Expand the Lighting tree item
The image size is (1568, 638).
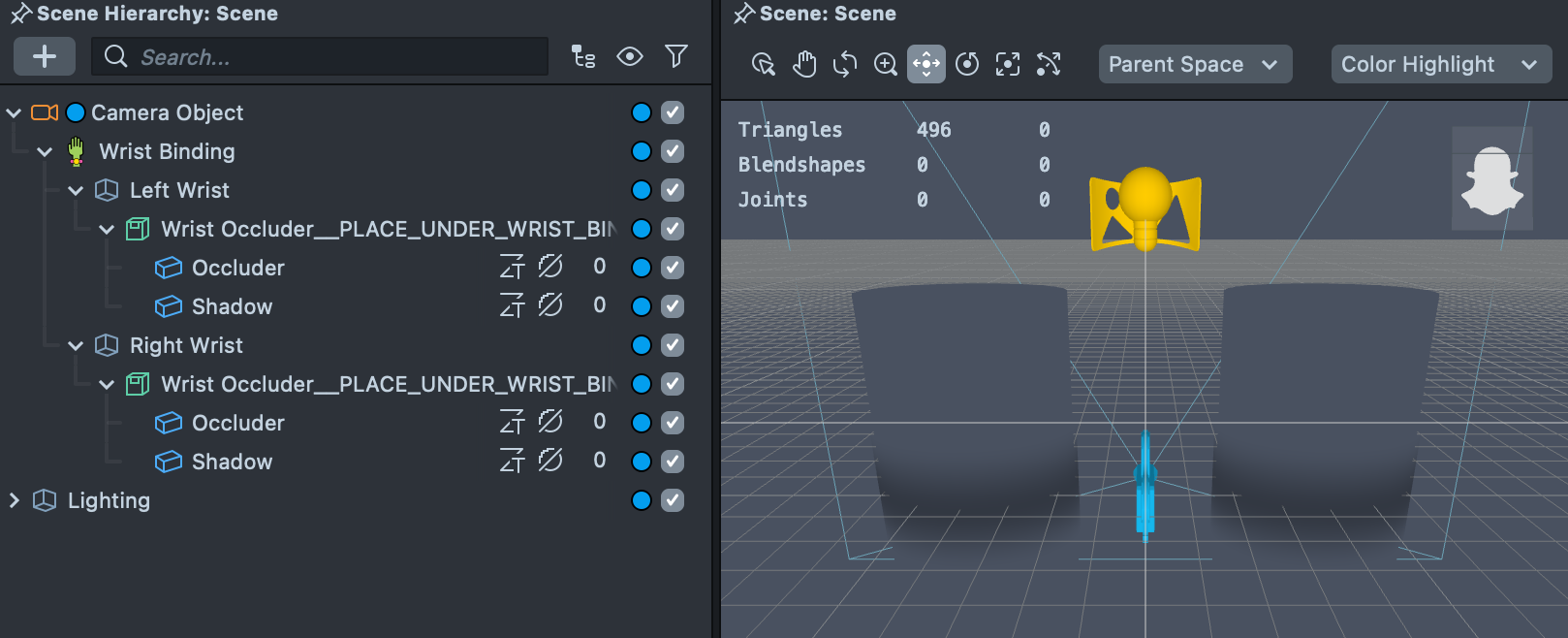point(15,500)
